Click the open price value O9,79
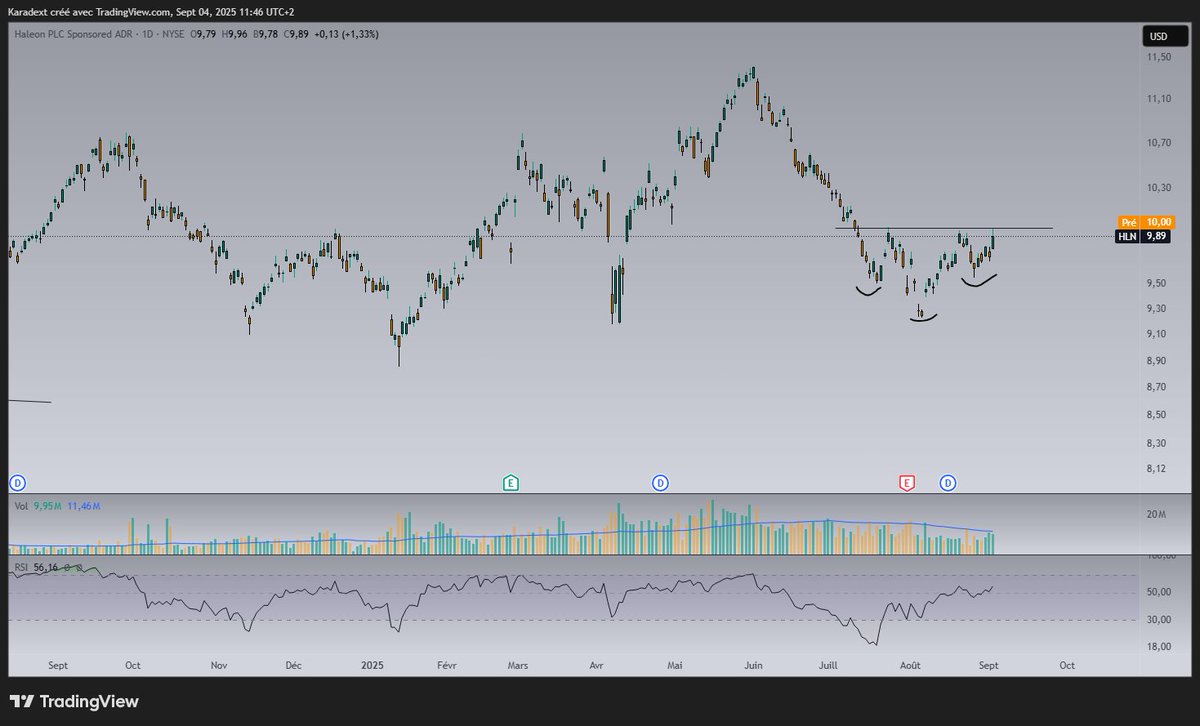The width and height of the screenshot is (1200, 726). [203, 34]
